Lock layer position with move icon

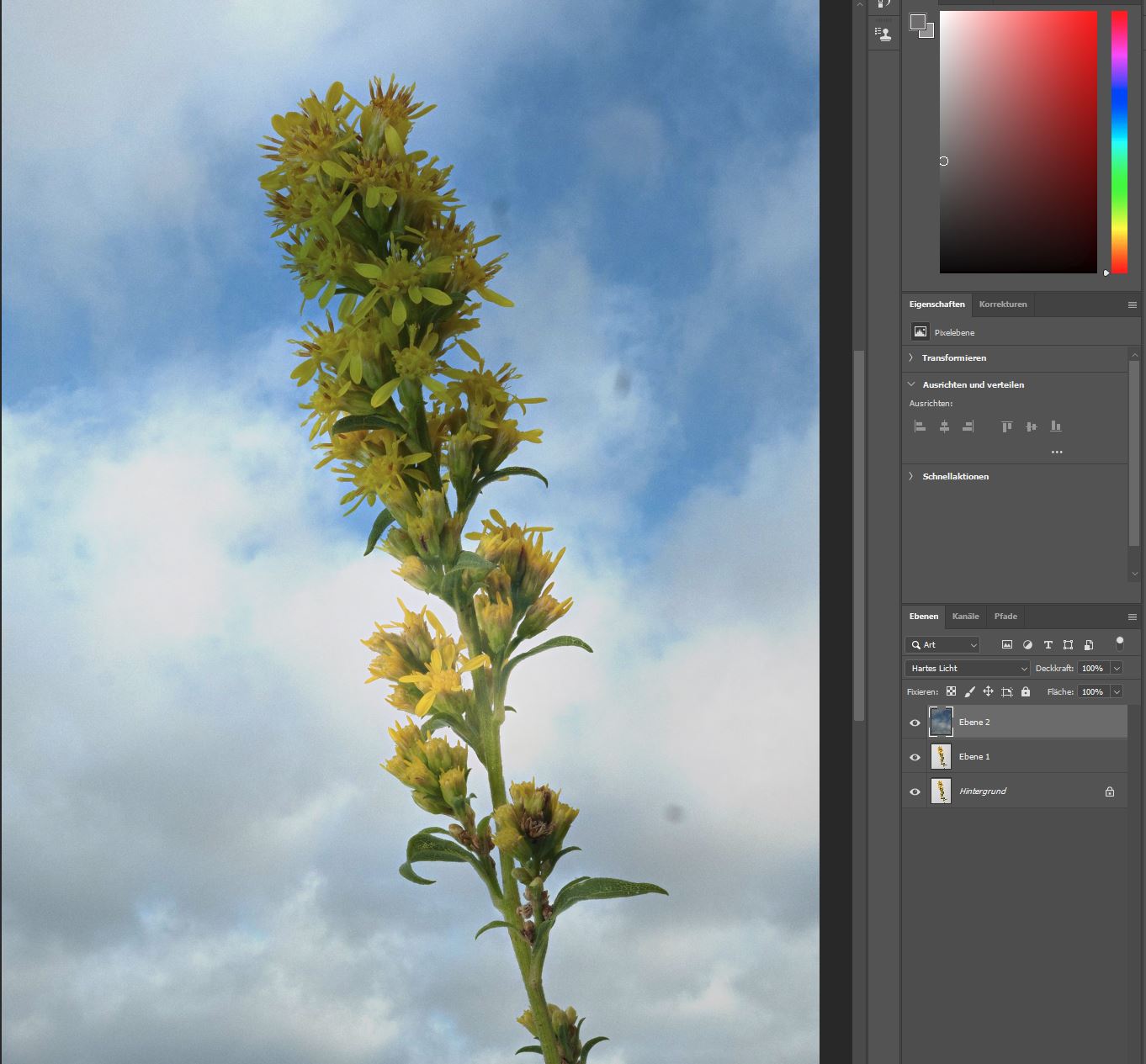click(x=988, y=691)
